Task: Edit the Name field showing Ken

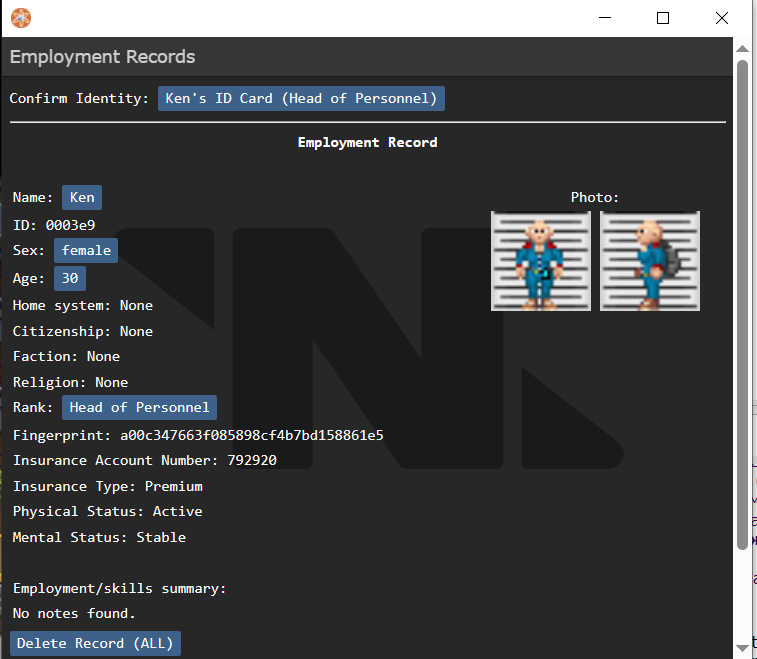Action: [82, 198]
